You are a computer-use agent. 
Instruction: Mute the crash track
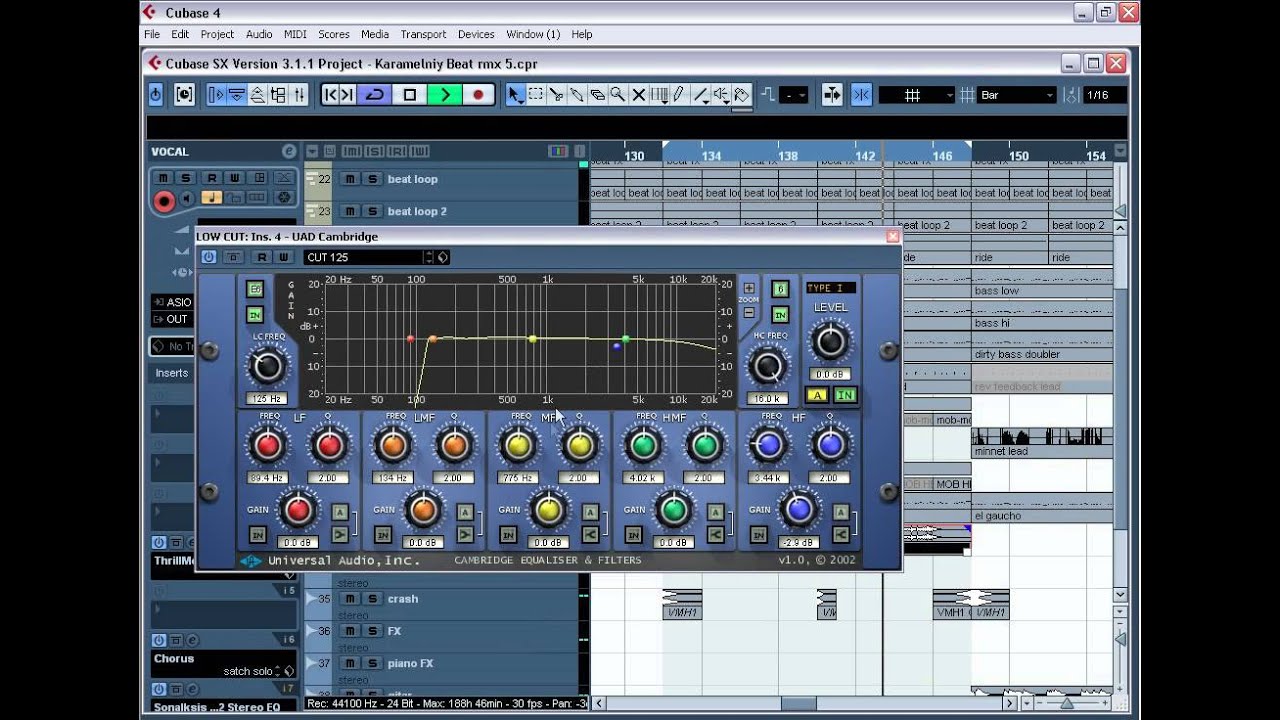(x=349, y=599)
